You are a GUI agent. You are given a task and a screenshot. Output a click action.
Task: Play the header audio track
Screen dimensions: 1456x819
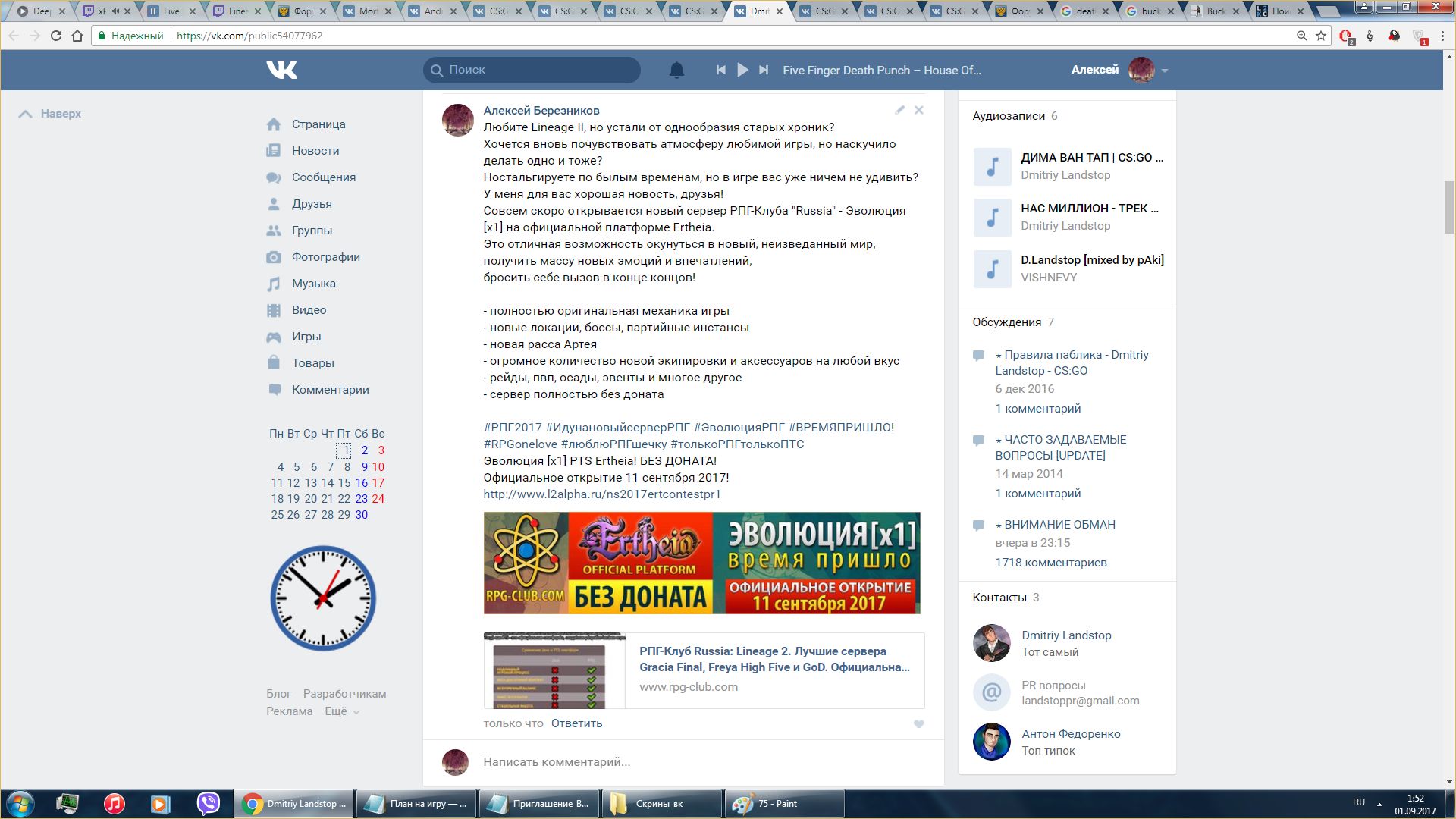742,70
